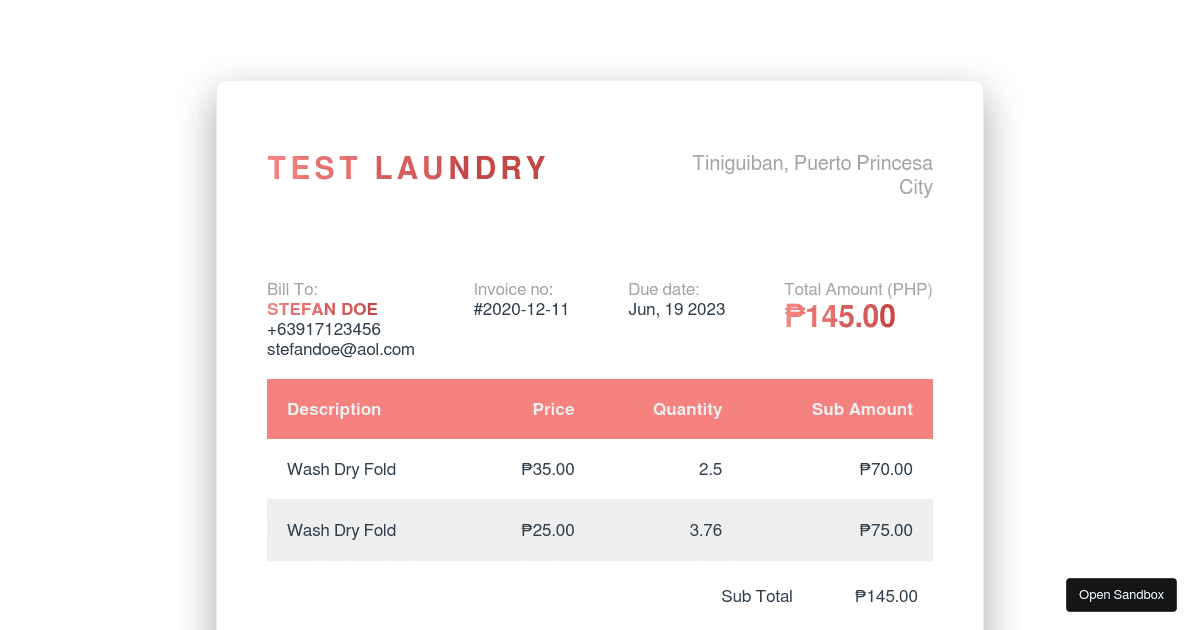1200x630 pixels.
Task: Select the Tiniguiban, Puerto Princesa City address
Action: (812, 175)
